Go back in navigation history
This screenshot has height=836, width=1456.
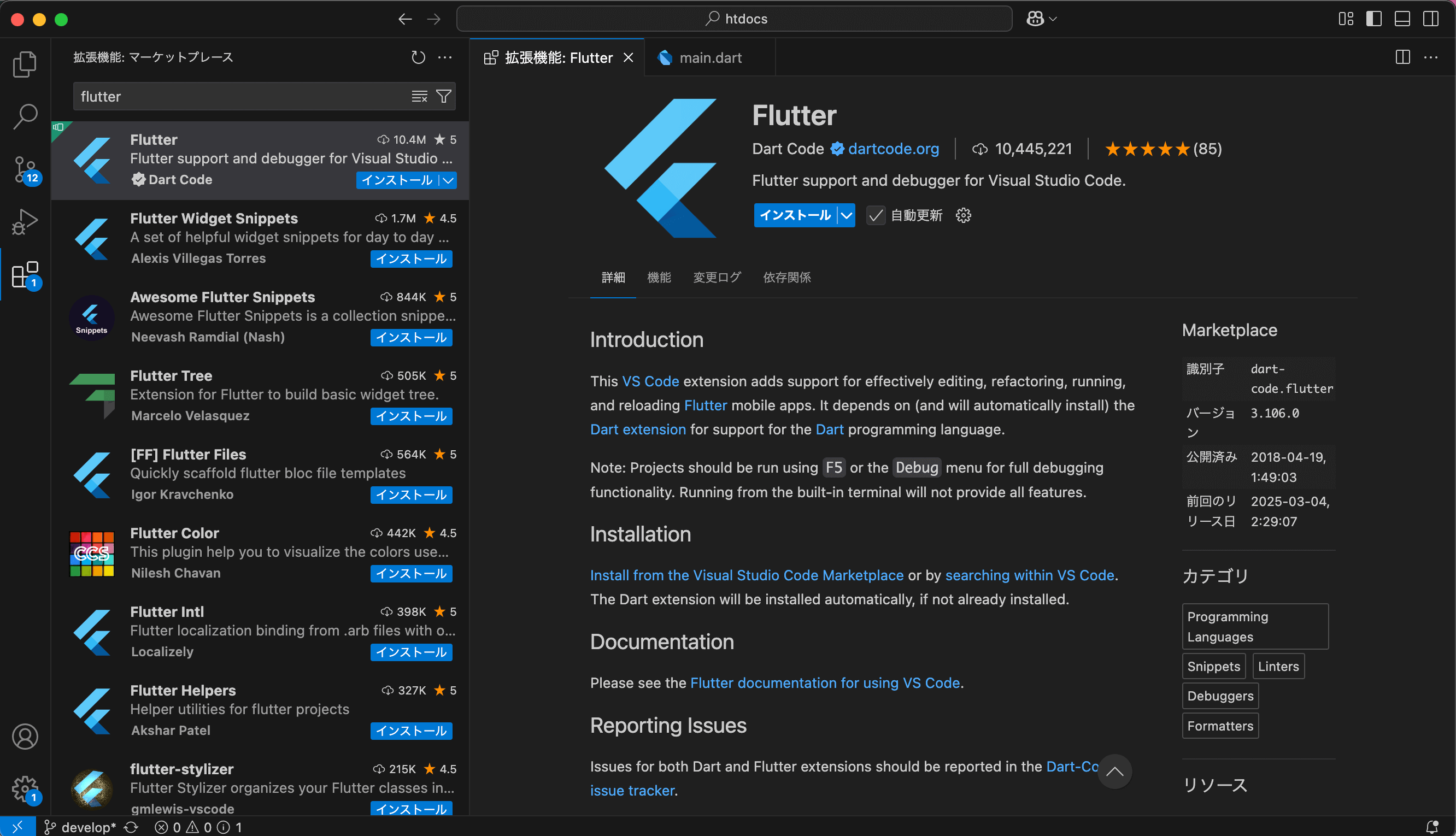coord(406,19)
